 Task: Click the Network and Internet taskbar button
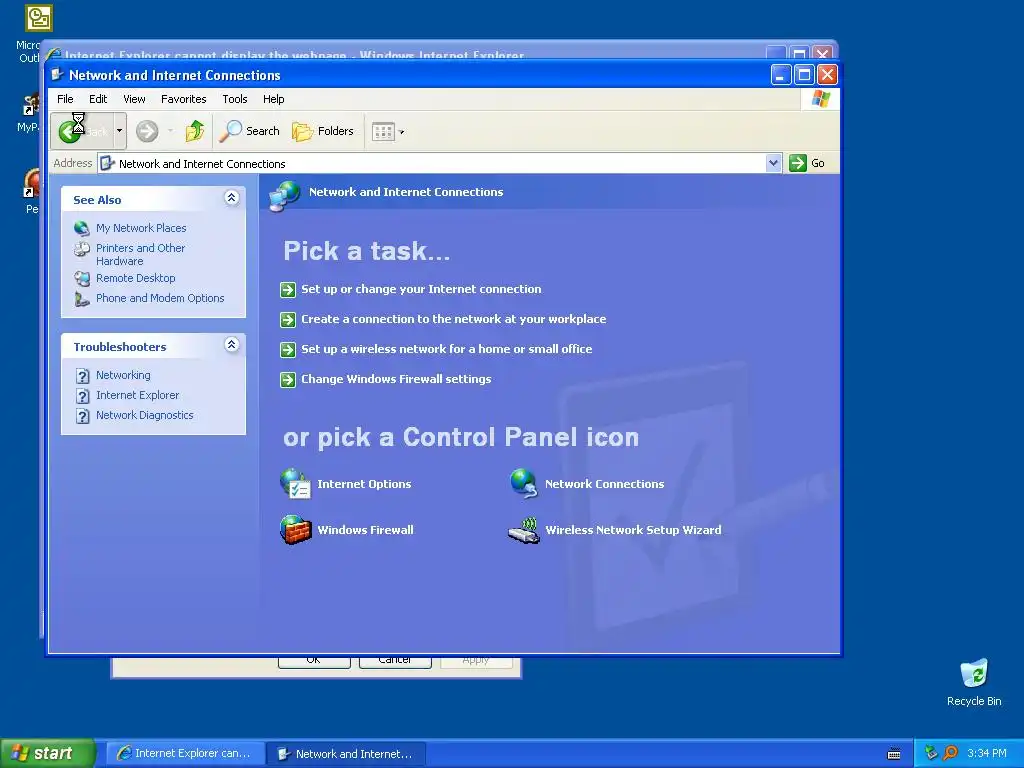pos(347,754)
